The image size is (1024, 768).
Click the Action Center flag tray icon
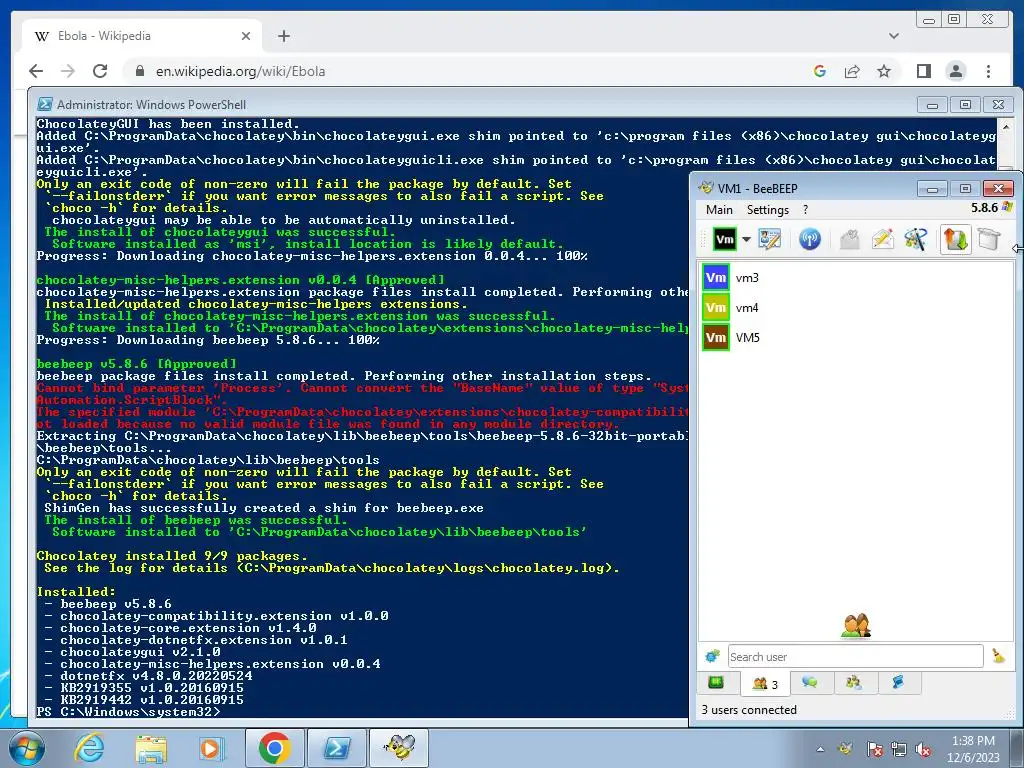875,748
